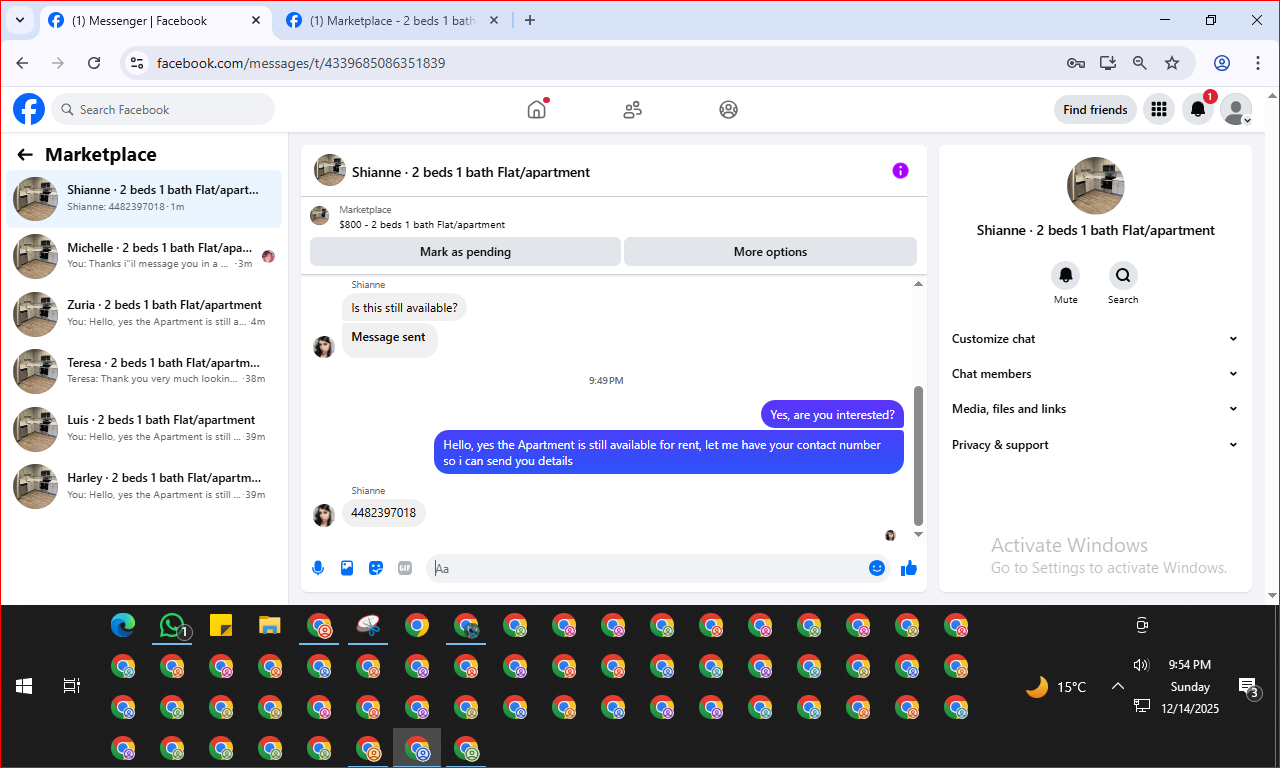Show hidden system tray icons chevron
The width and height of the screenshot is (1280, 768).
1118,686
